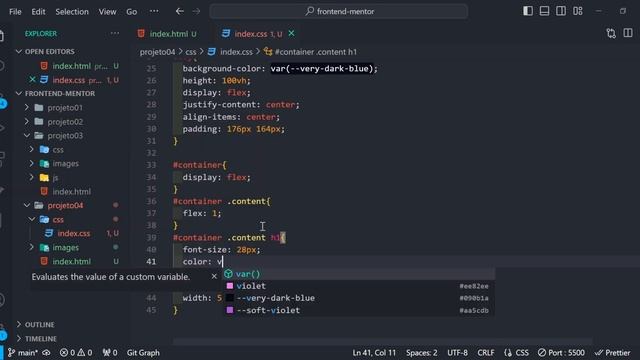The width and height of the screenshot is (640, 360).
Task: Show more menu bar items ellipsis
Action: pos(154,11)
